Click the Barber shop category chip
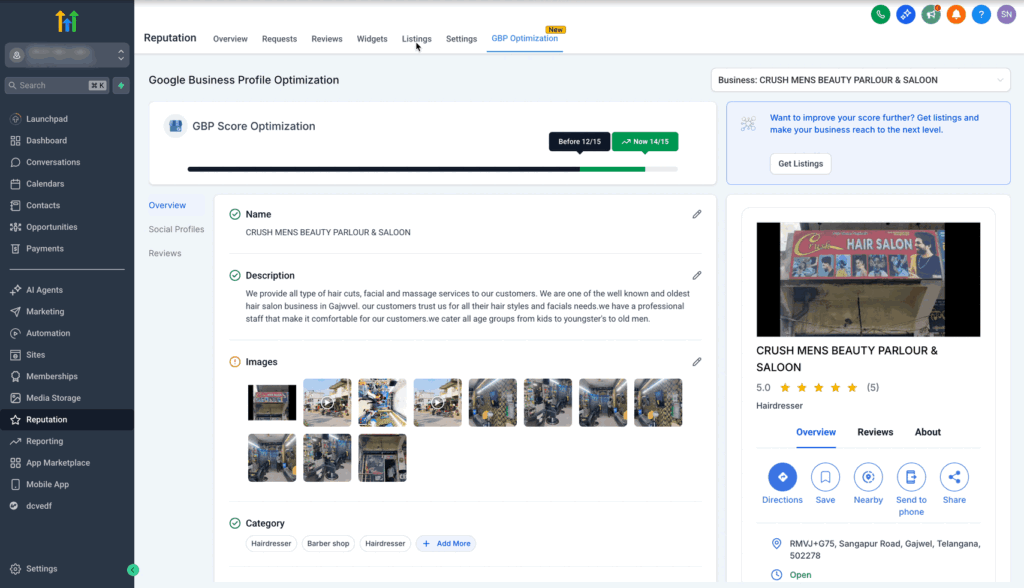Viewport: 1024px width, 588px height. (x=328, y=544)
